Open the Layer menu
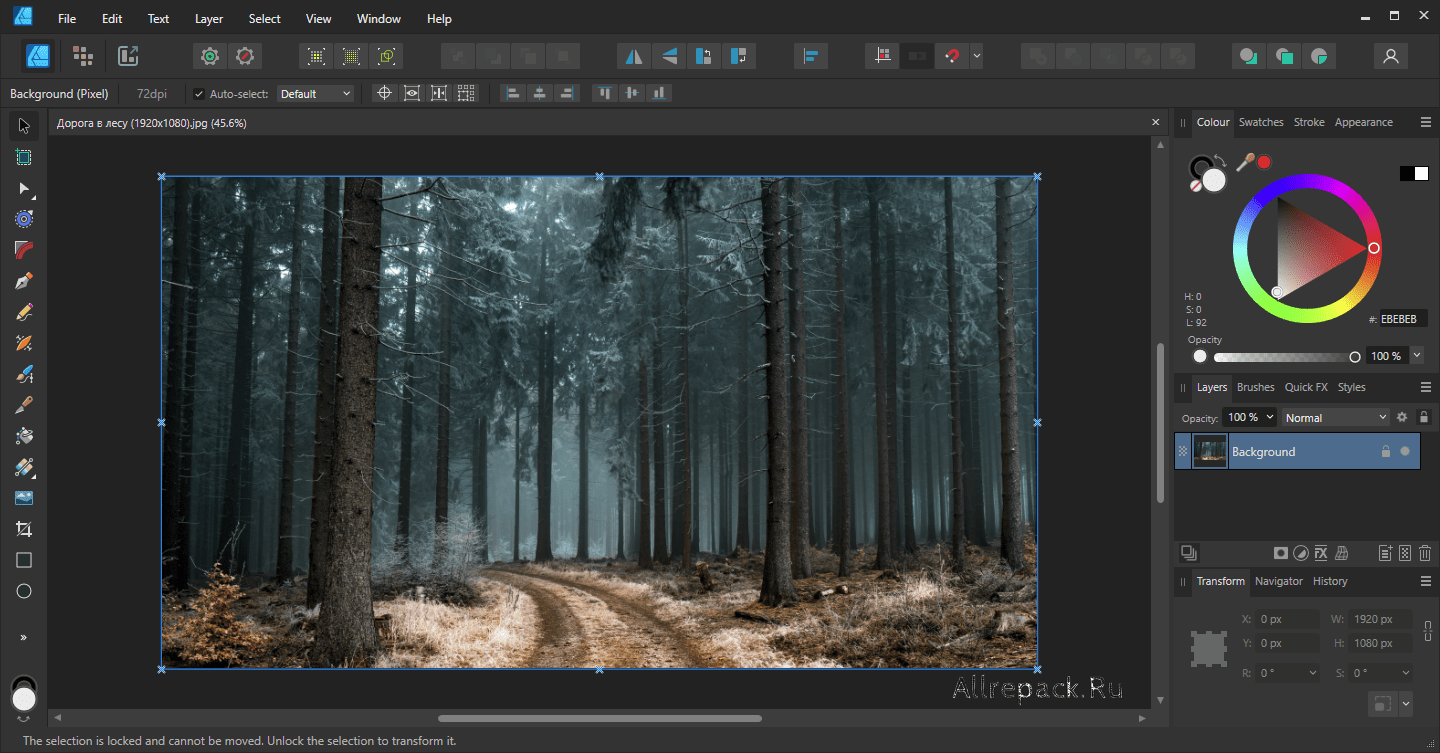 [209, 19]
